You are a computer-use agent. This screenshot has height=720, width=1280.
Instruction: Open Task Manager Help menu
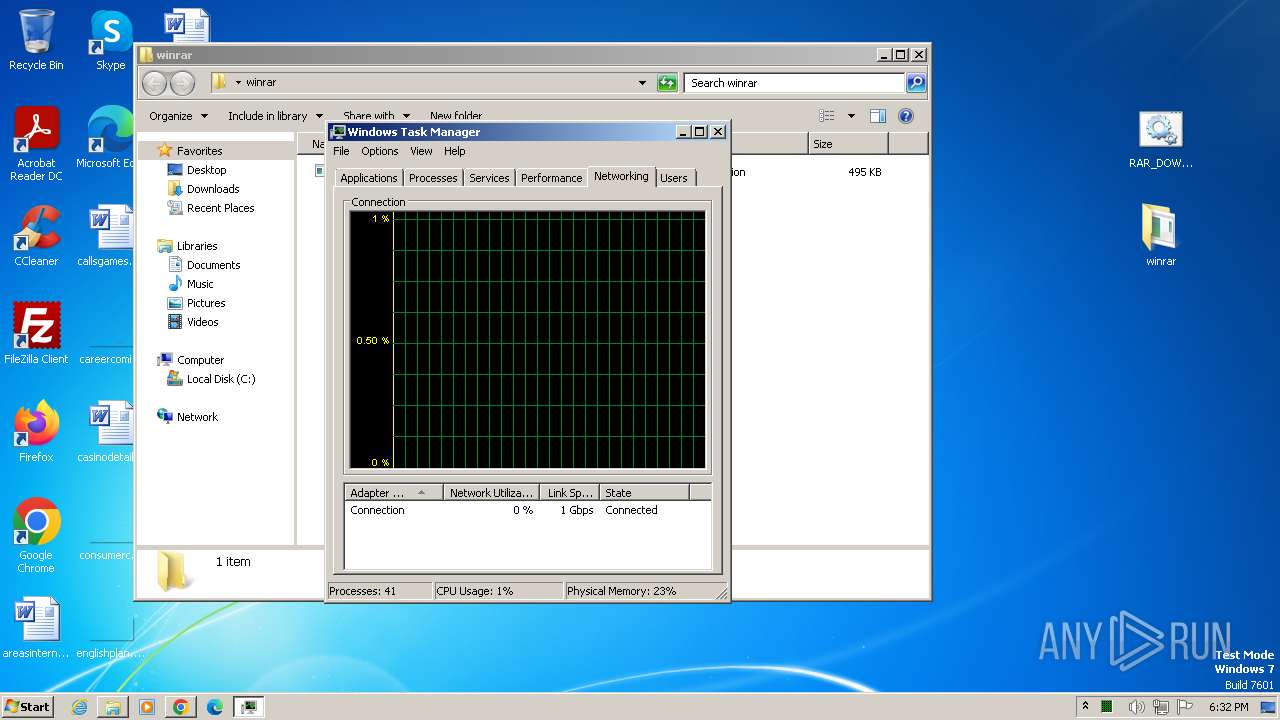[x=455, y=151]
